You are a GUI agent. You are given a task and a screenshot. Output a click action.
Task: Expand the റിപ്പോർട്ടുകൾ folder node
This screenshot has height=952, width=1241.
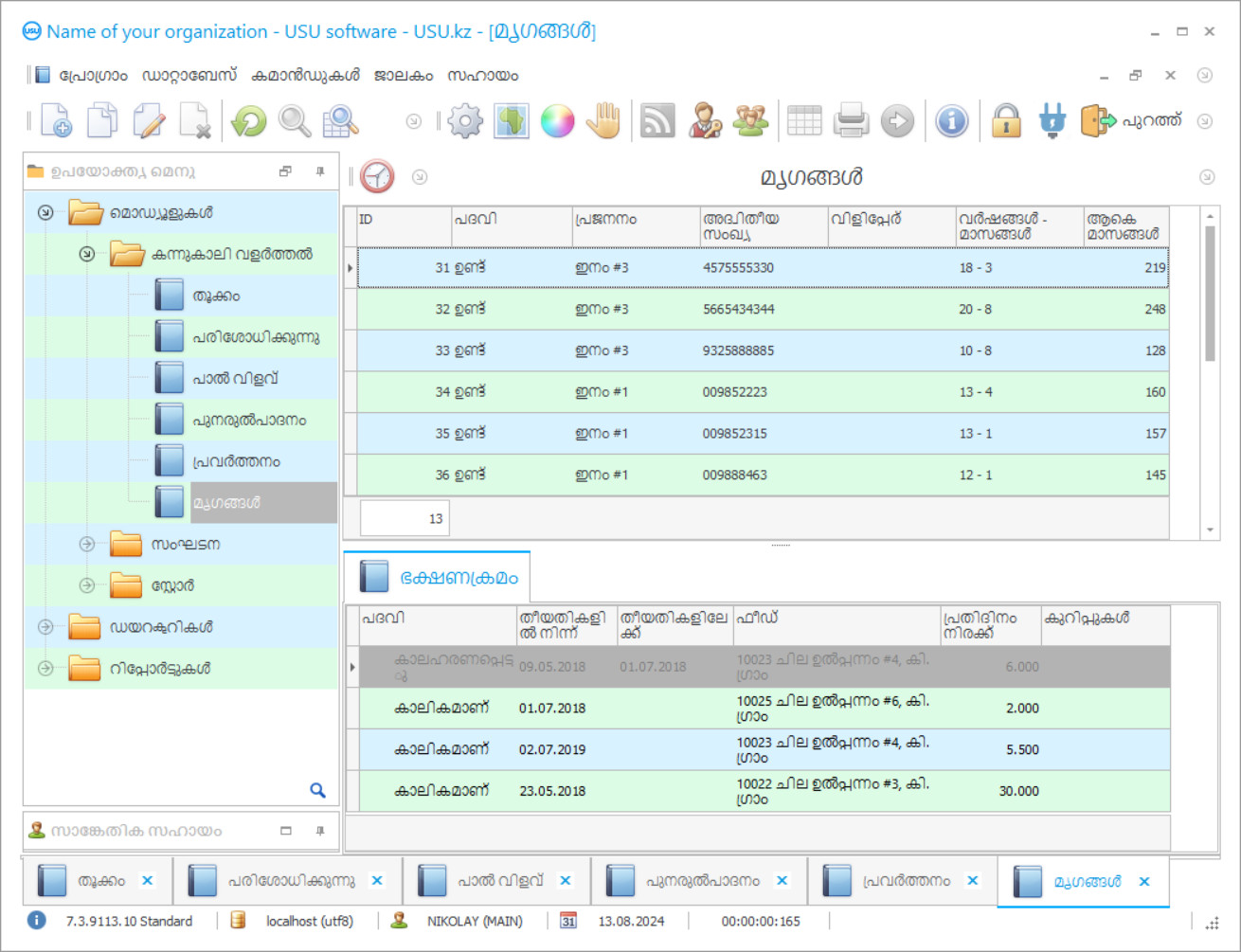coord(45,668)
